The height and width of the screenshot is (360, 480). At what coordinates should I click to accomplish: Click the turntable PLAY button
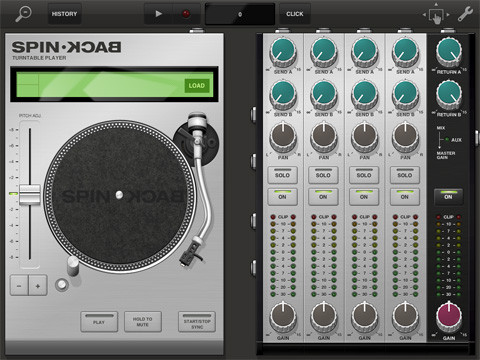99,322
